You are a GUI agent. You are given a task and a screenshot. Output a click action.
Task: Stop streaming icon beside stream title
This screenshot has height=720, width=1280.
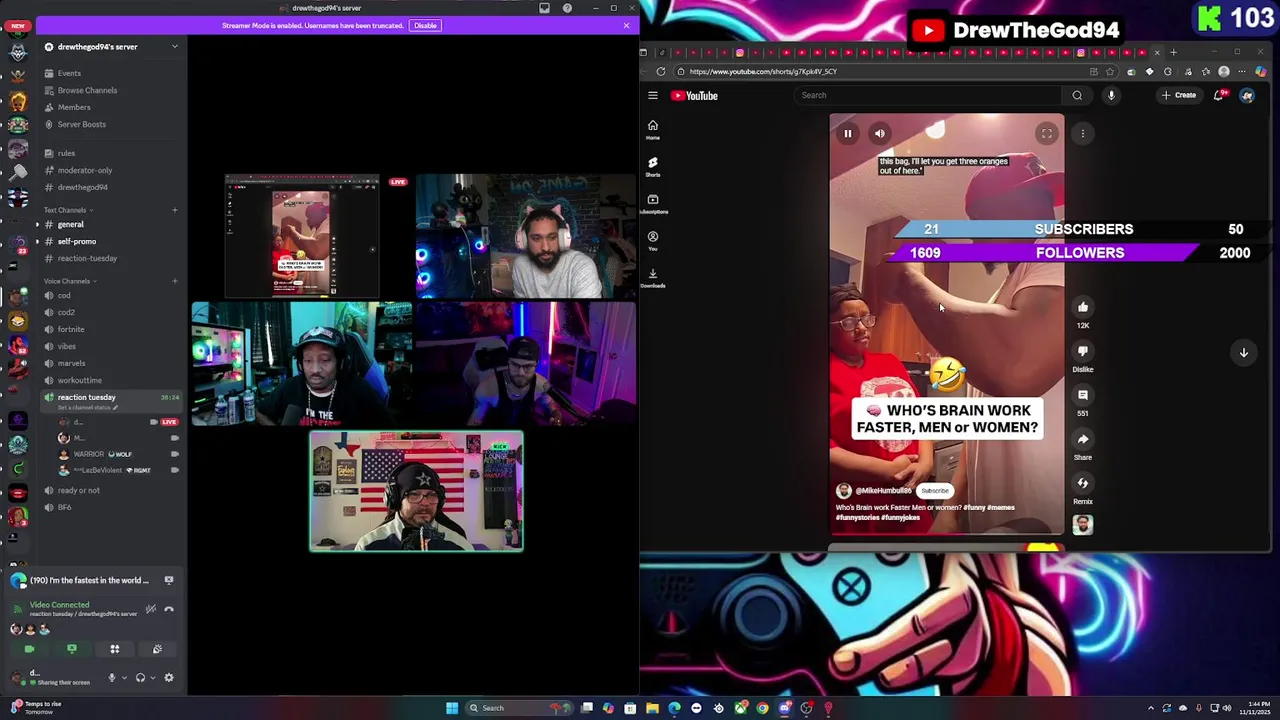click(x=169, y=580)
